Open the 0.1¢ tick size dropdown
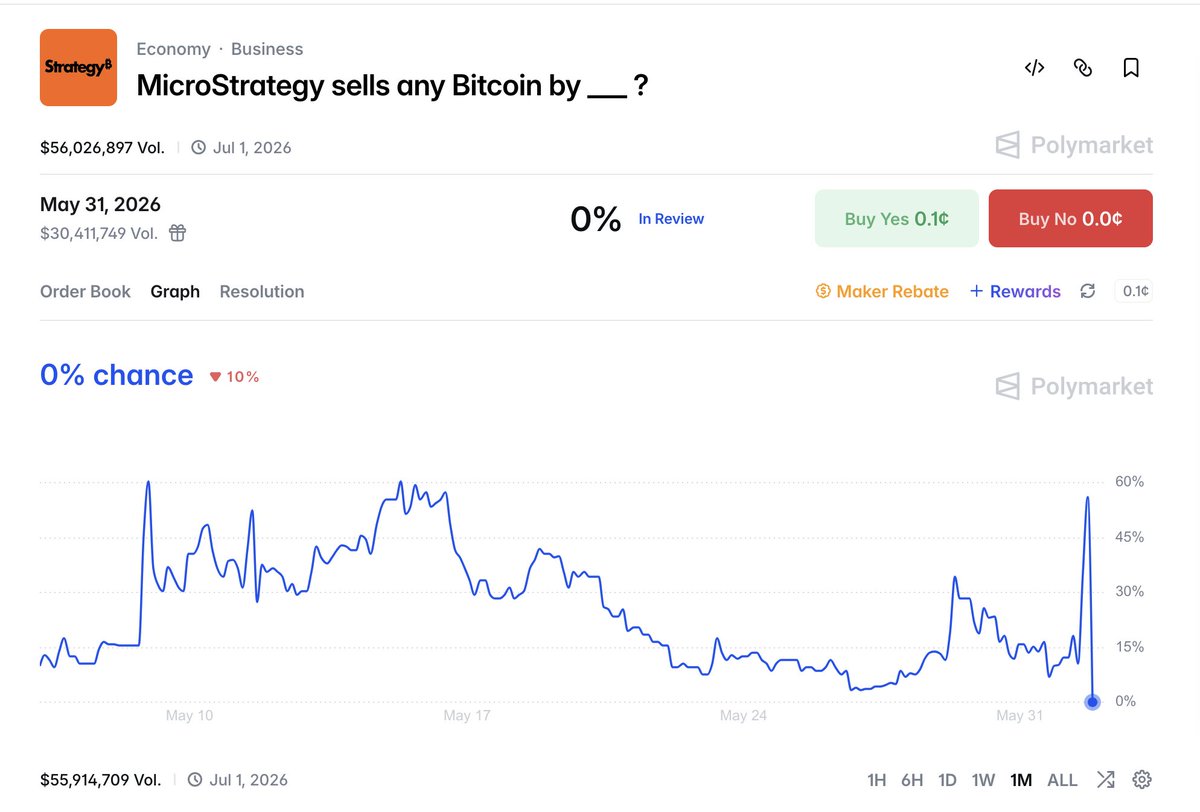This screenshot has height=812, width=1200. point(1135,291)
